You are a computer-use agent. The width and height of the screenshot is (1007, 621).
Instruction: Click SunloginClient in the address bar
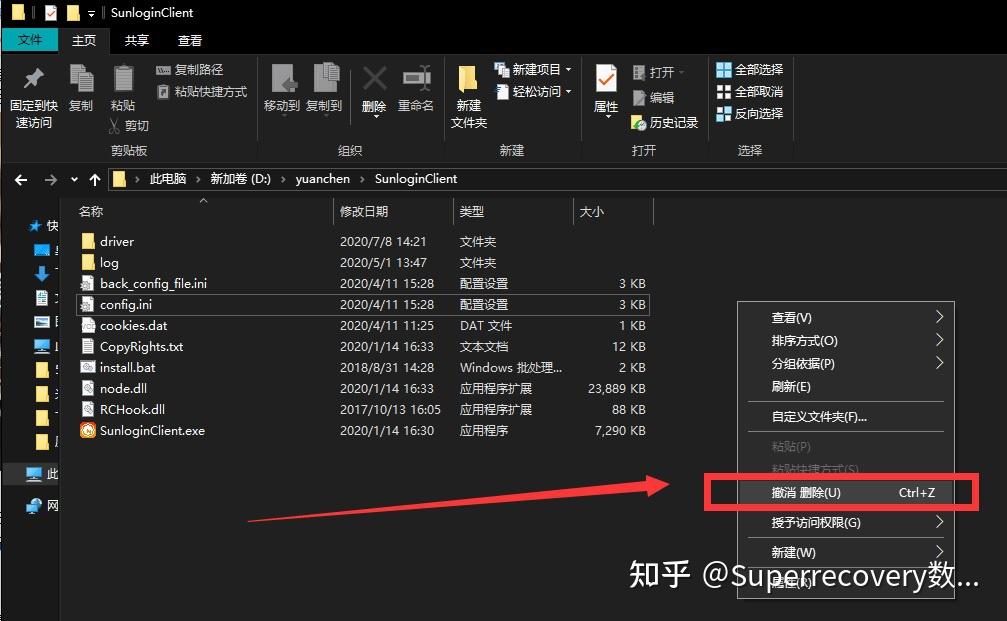point(416,179)
